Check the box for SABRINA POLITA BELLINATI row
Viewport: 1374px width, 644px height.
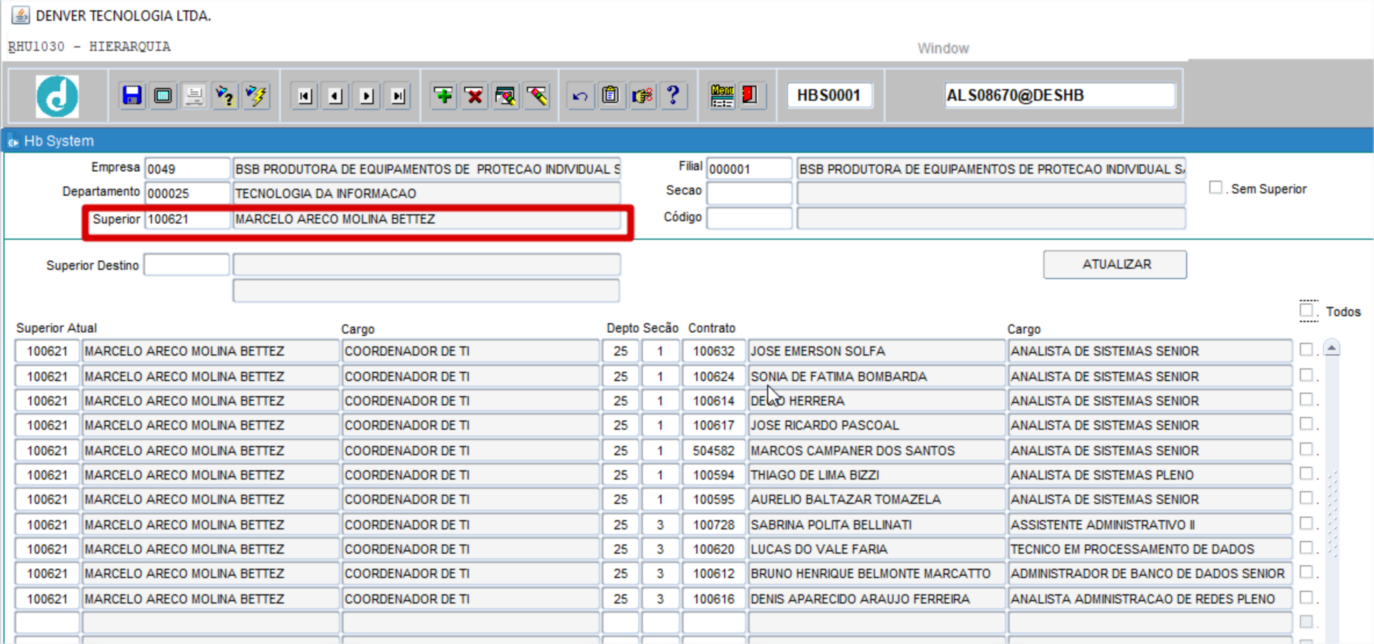(x=1306, y=523)
